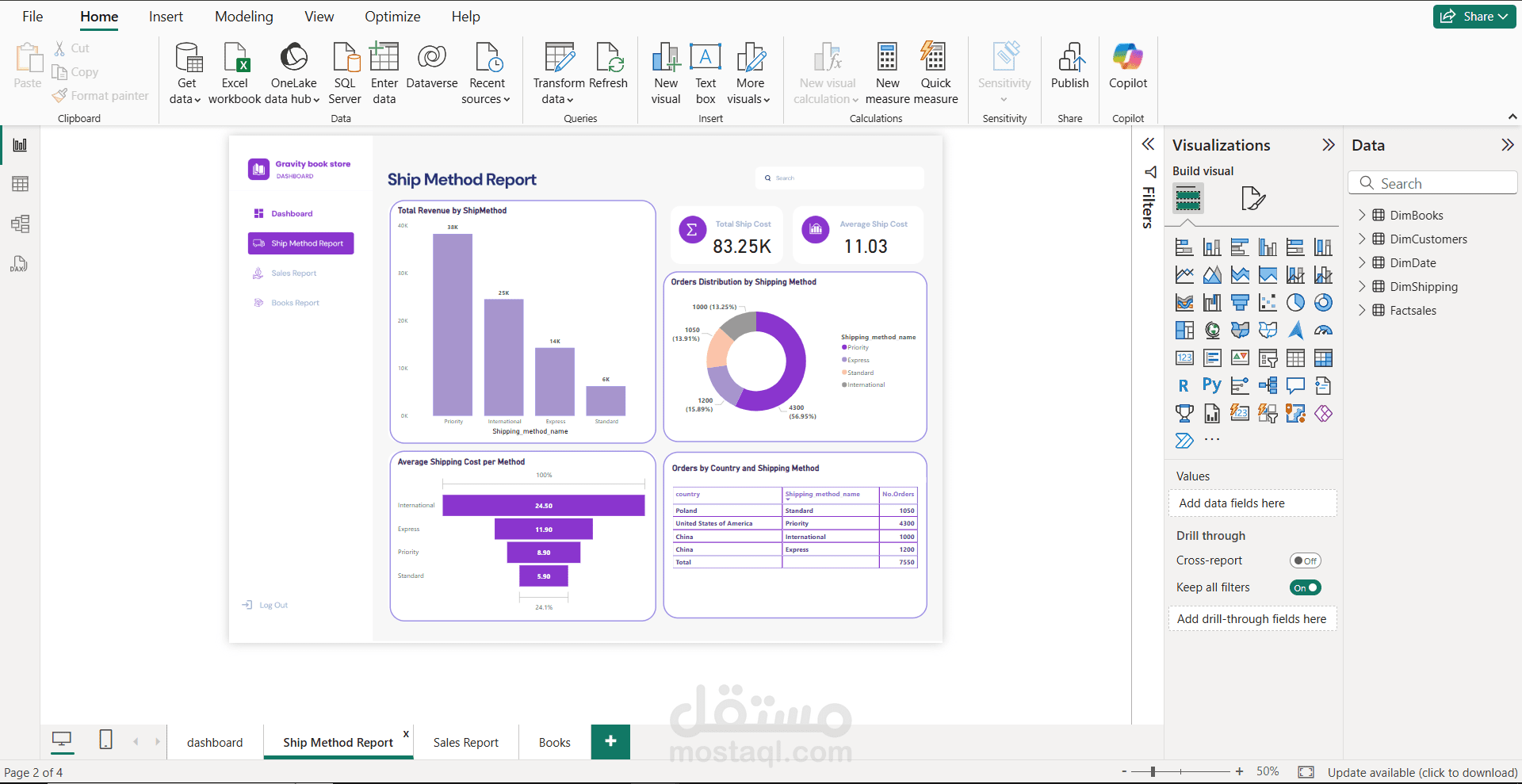Select the Stacked bar chart visual
Viewport: 1522px width, 784px height.
click(1184, 247)
